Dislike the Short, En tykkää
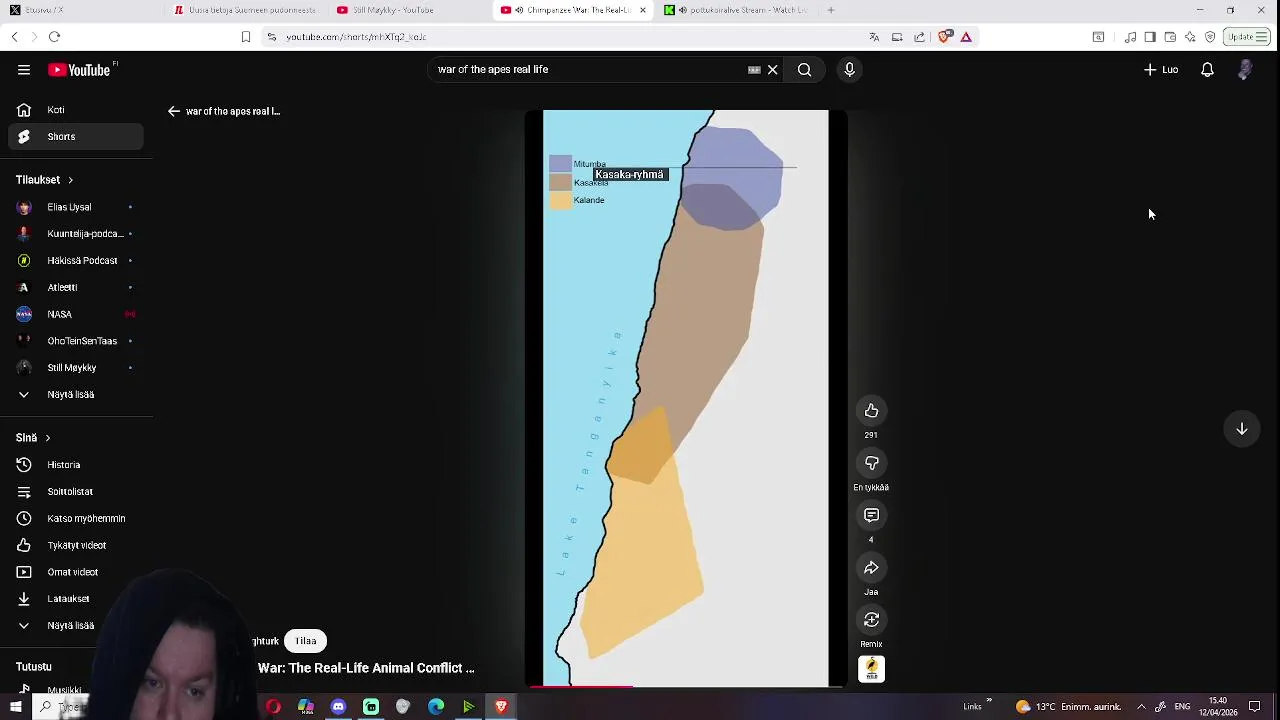 (871, 463)
